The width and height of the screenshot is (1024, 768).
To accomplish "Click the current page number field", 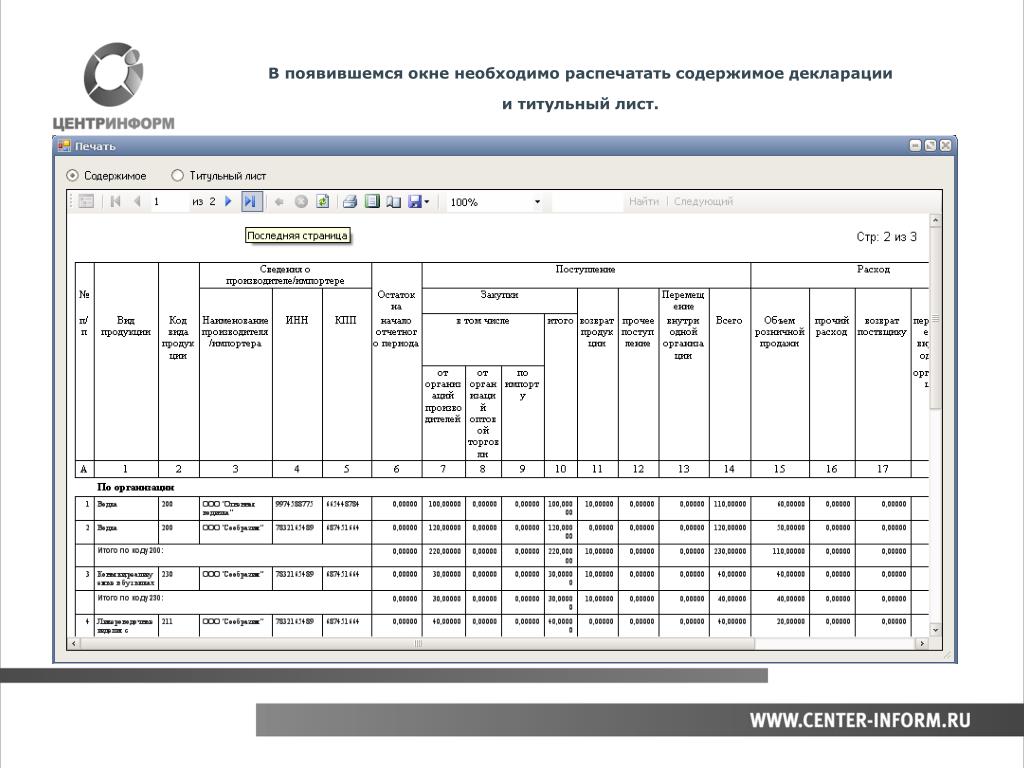I will tap(169, 202).
